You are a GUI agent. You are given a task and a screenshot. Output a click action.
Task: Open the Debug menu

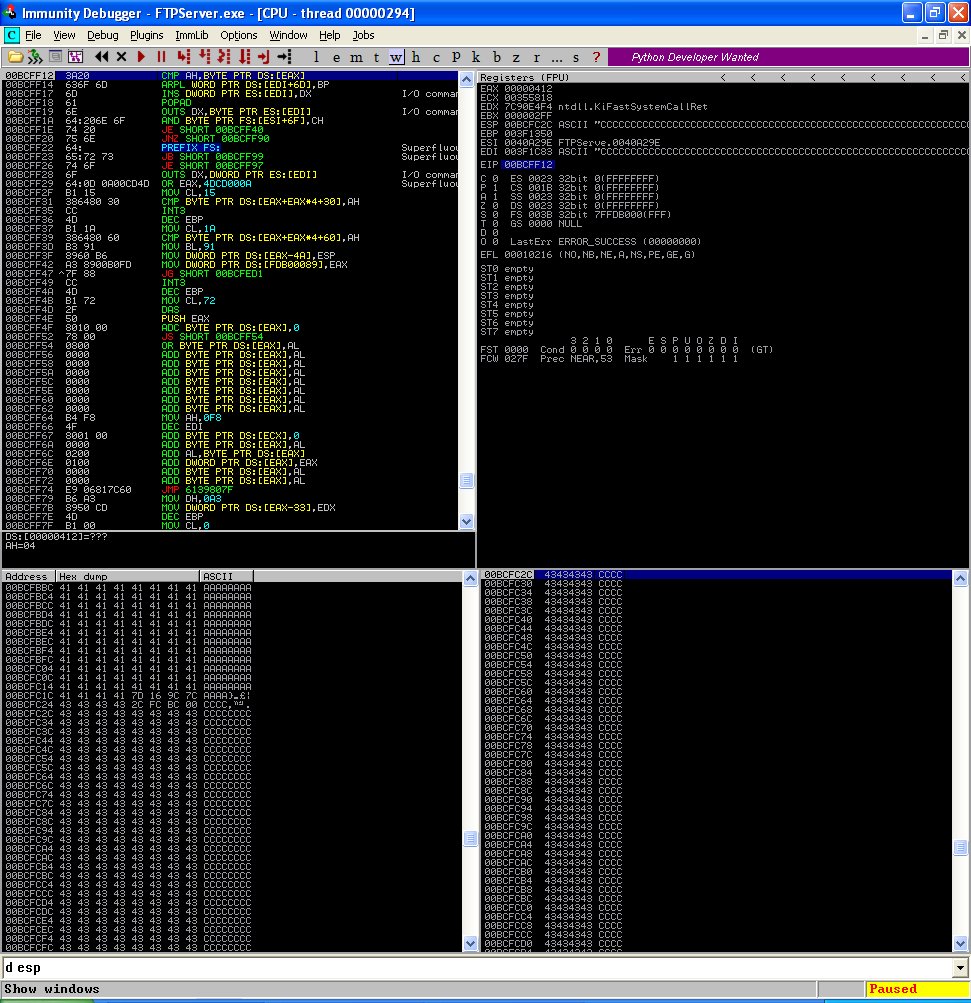tap(102, 35)
